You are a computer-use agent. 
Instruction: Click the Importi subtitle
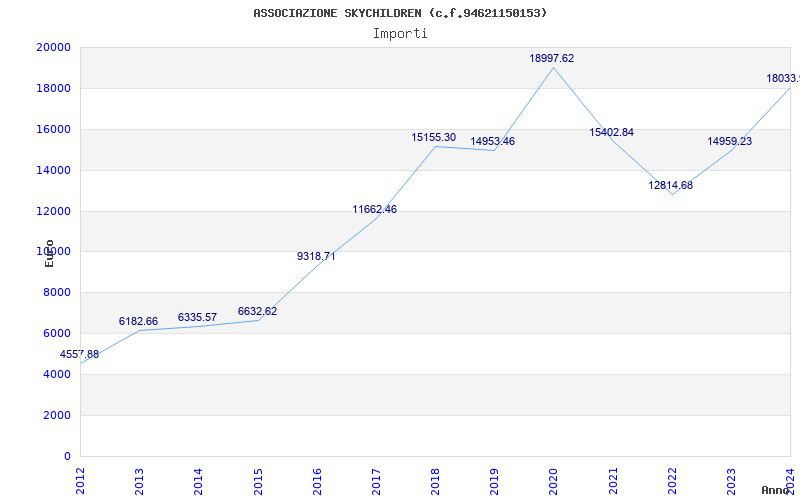point(400,34)
